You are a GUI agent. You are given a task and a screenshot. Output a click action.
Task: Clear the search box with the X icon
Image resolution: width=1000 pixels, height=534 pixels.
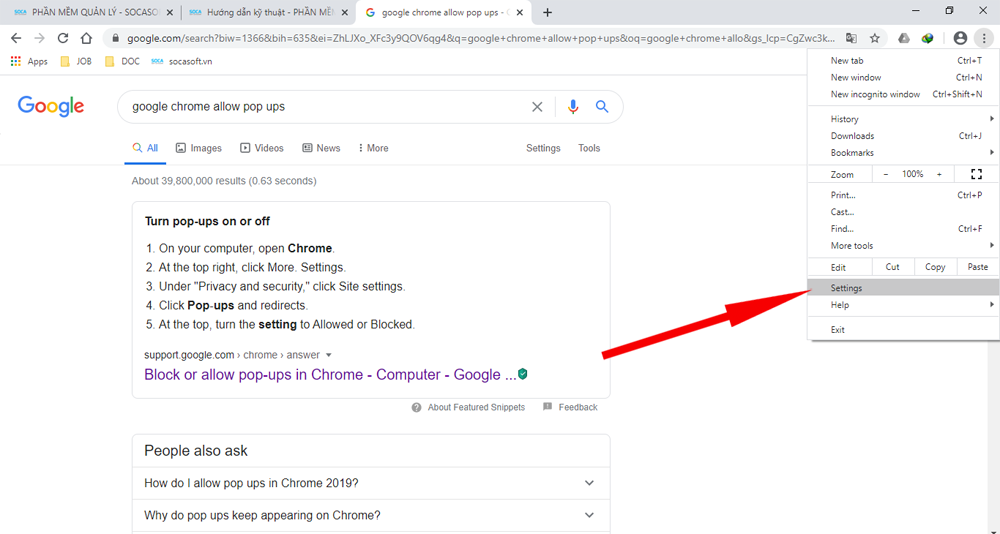pos(537,107)
